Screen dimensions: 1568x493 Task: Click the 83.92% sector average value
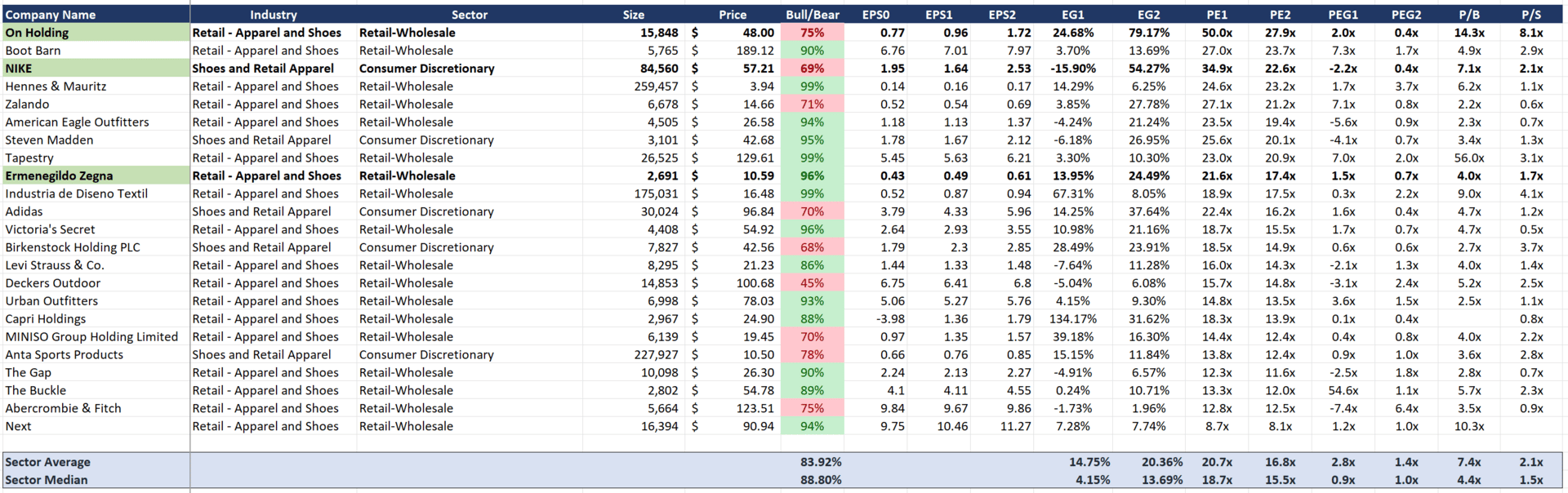point(821,462)
